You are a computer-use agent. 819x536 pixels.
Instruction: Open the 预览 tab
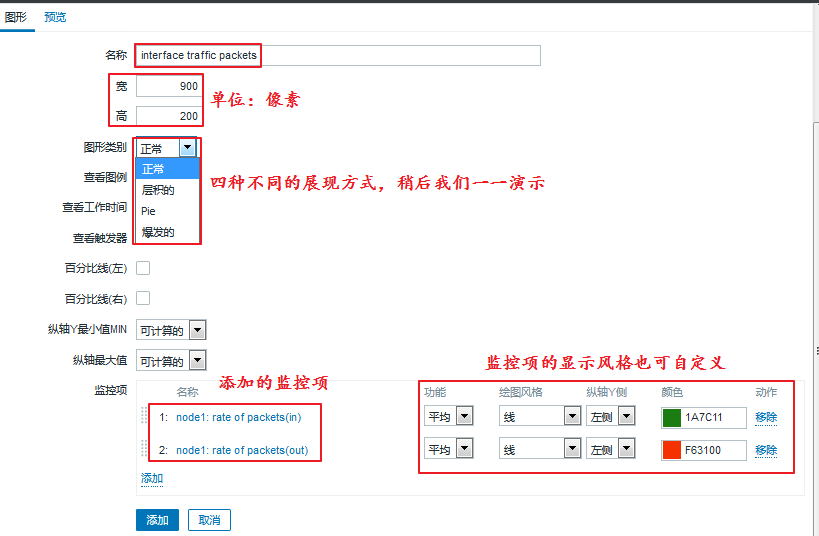[x=55, y=17]
